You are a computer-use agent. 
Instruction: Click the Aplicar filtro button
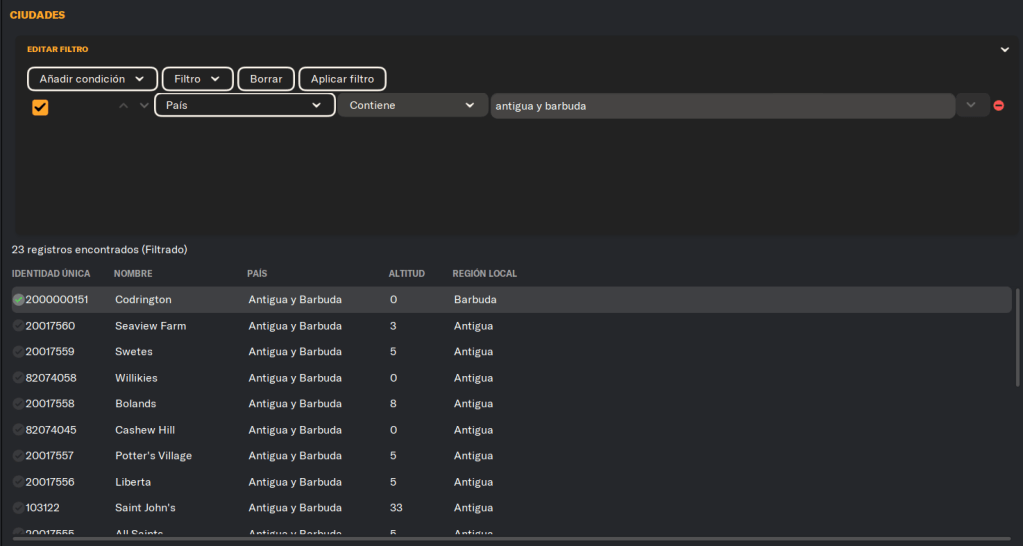pos(342,79)
